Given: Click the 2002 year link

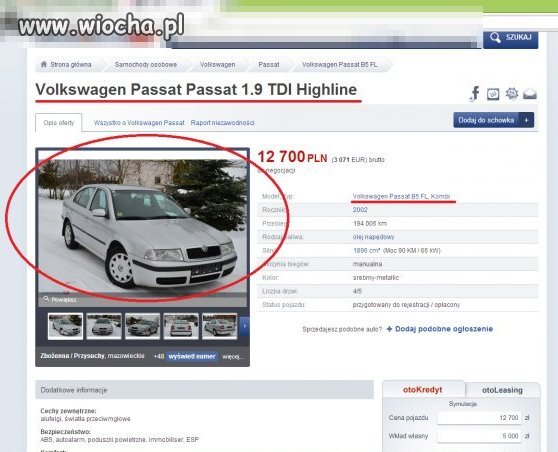Looking at the screenshot, I should (x=360, y=210).
